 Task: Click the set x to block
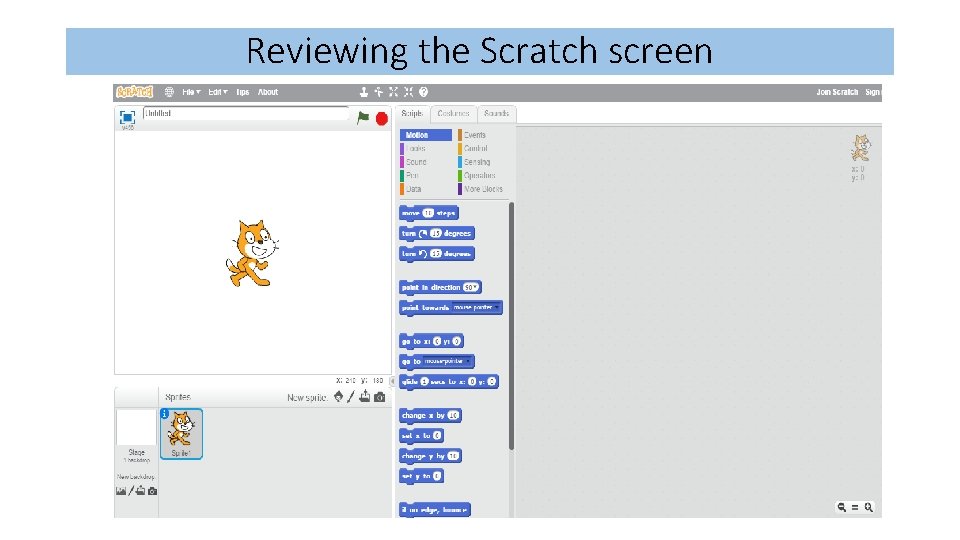point(421,436)
